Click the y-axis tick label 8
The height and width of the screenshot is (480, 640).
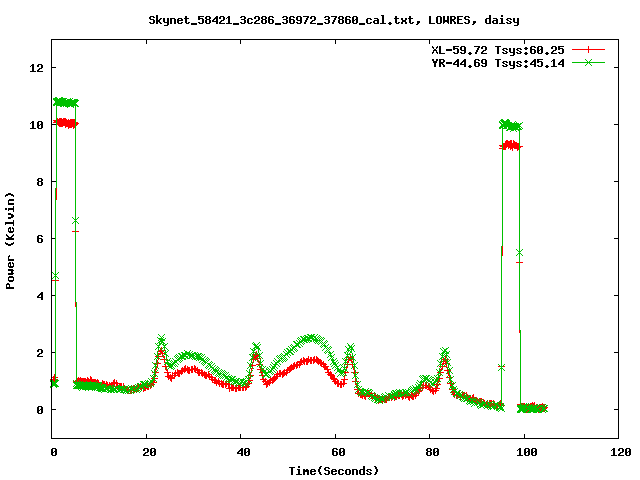pyautogui.click(x=40, y=182)
